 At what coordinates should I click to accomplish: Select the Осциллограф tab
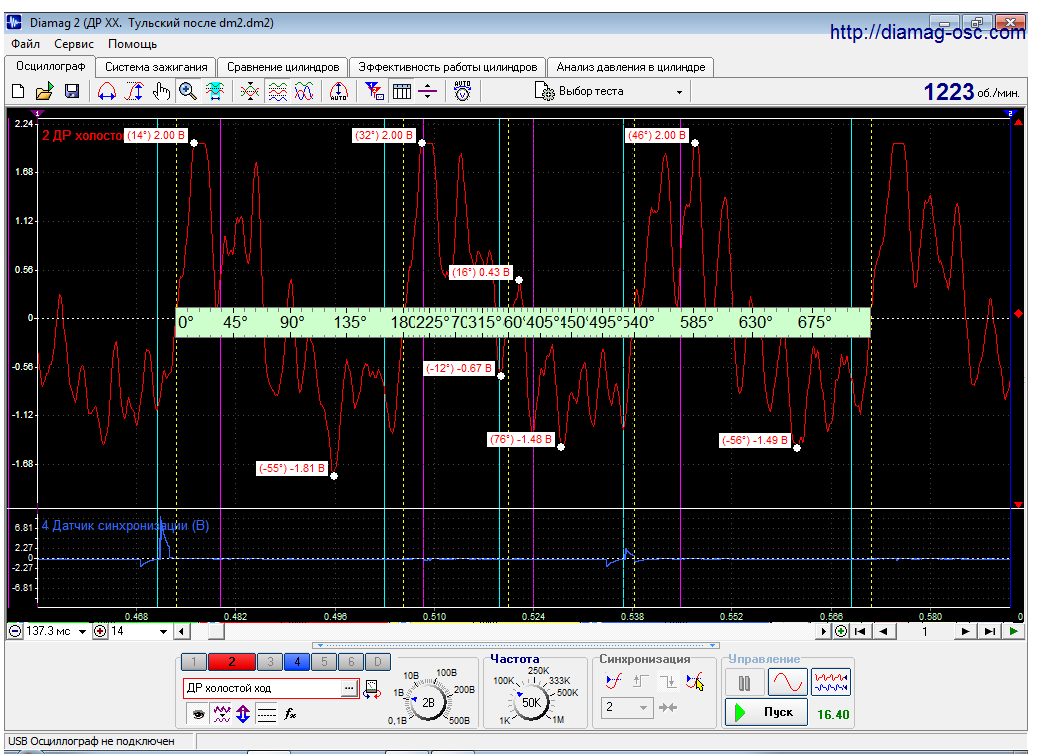pos(50,66)
